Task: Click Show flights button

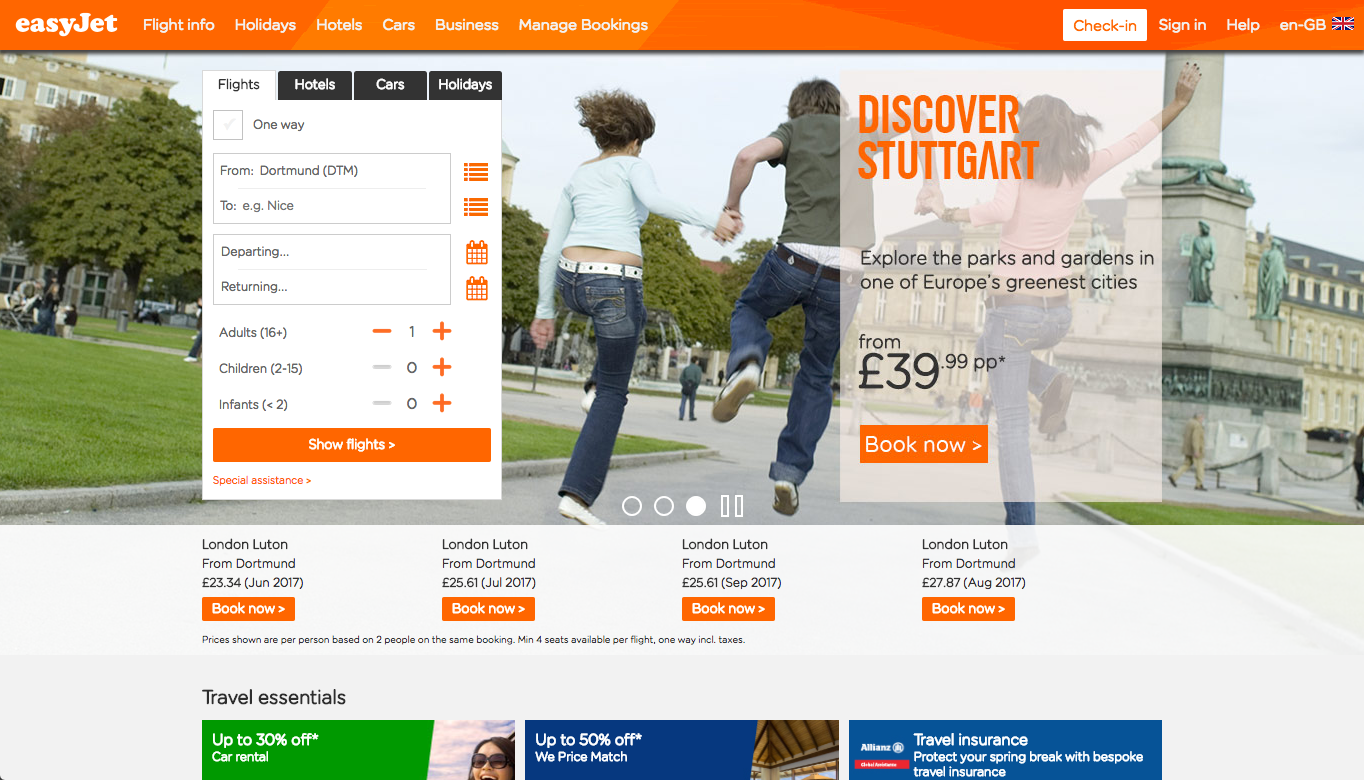Action: point(352,445)
